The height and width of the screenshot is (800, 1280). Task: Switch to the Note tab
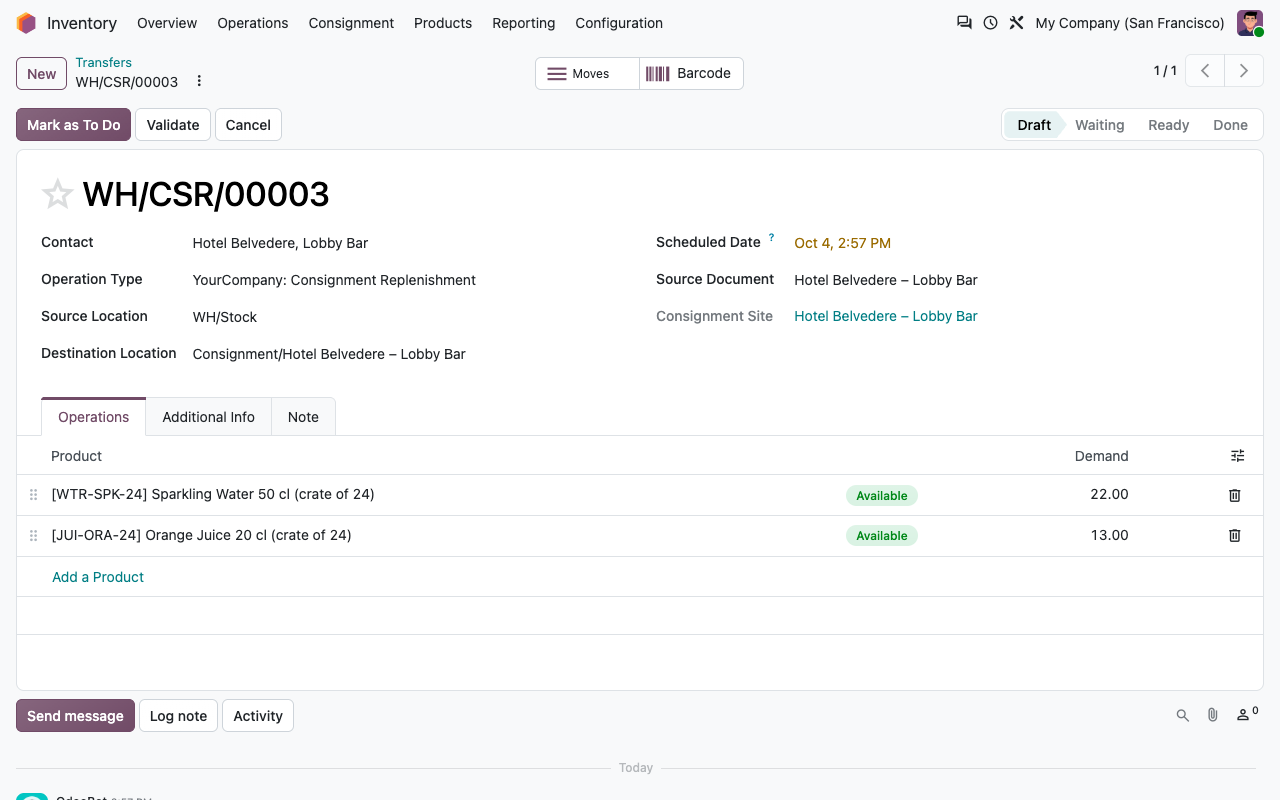pos(303,417)
